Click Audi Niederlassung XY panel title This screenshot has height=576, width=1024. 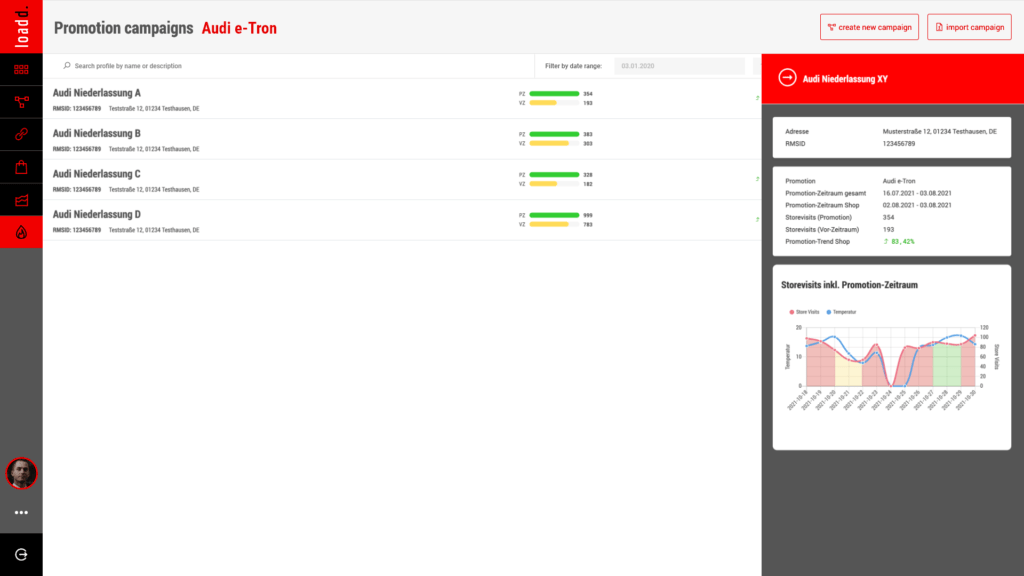(845, 78)
